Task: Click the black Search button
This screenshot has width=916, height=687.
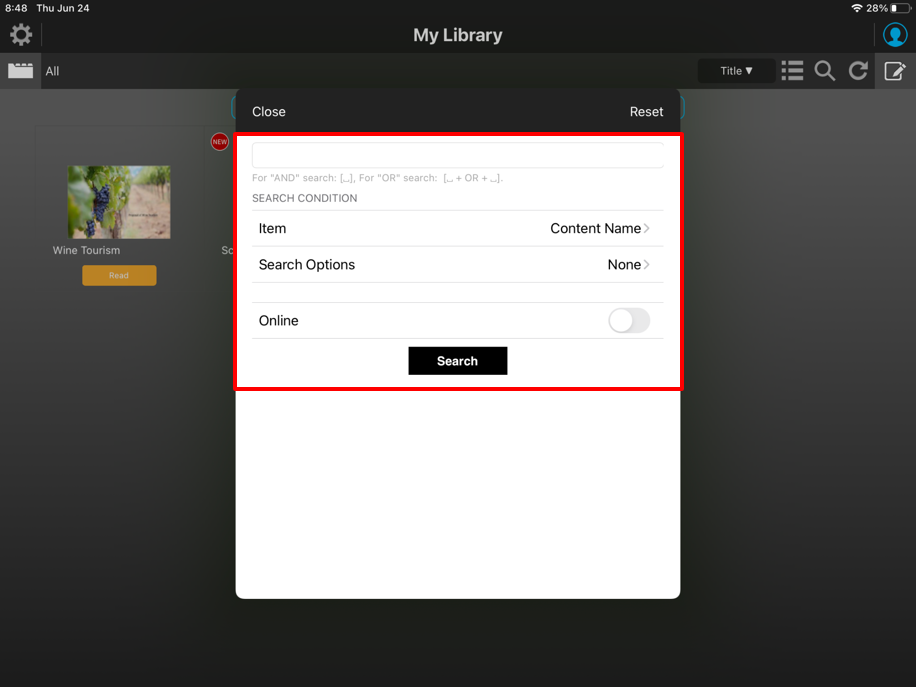Action: 457,361
